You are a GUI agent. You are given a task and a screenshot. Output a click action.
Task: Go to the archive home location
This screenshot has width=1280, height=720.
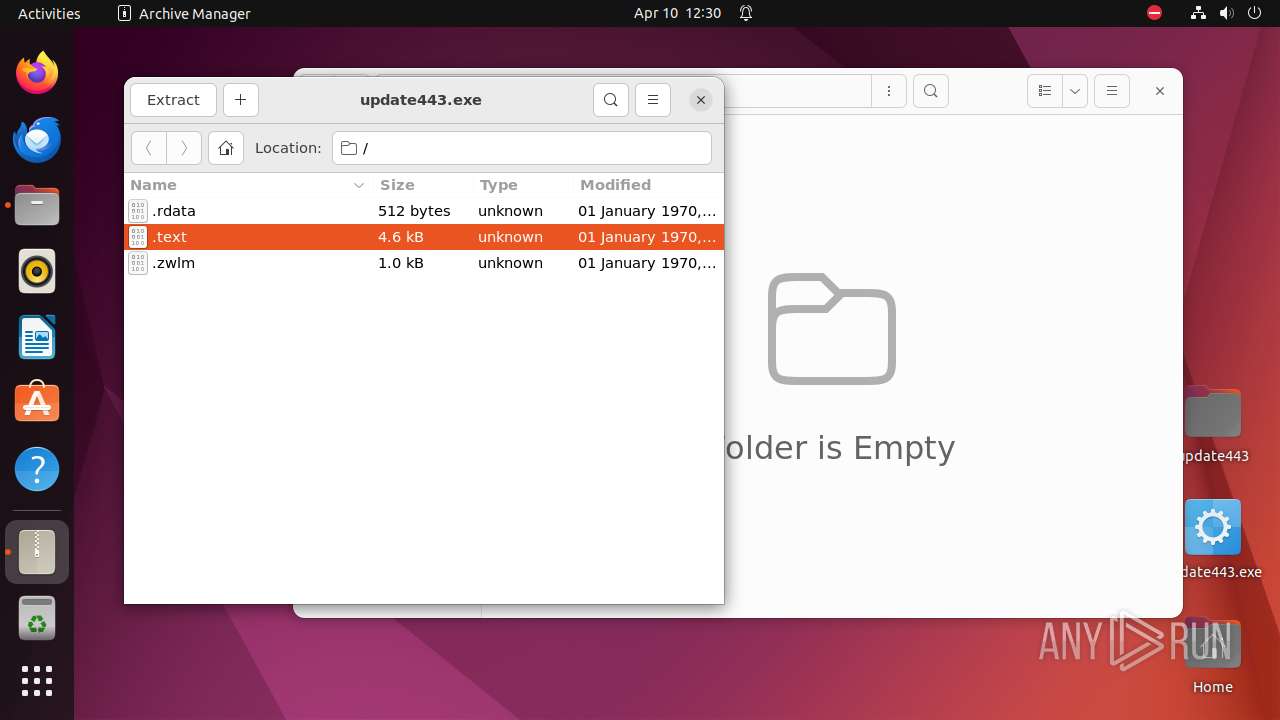(226, 148)
